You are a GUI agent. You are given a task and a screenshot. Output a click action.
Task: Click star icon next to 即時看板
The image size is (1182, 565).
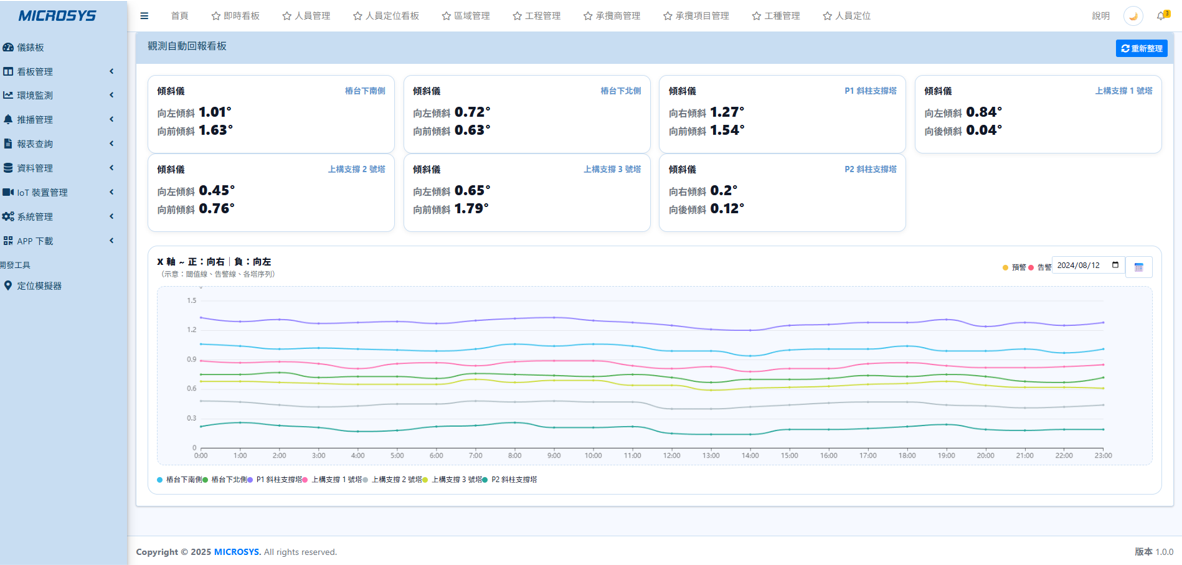tap(216, 16)
